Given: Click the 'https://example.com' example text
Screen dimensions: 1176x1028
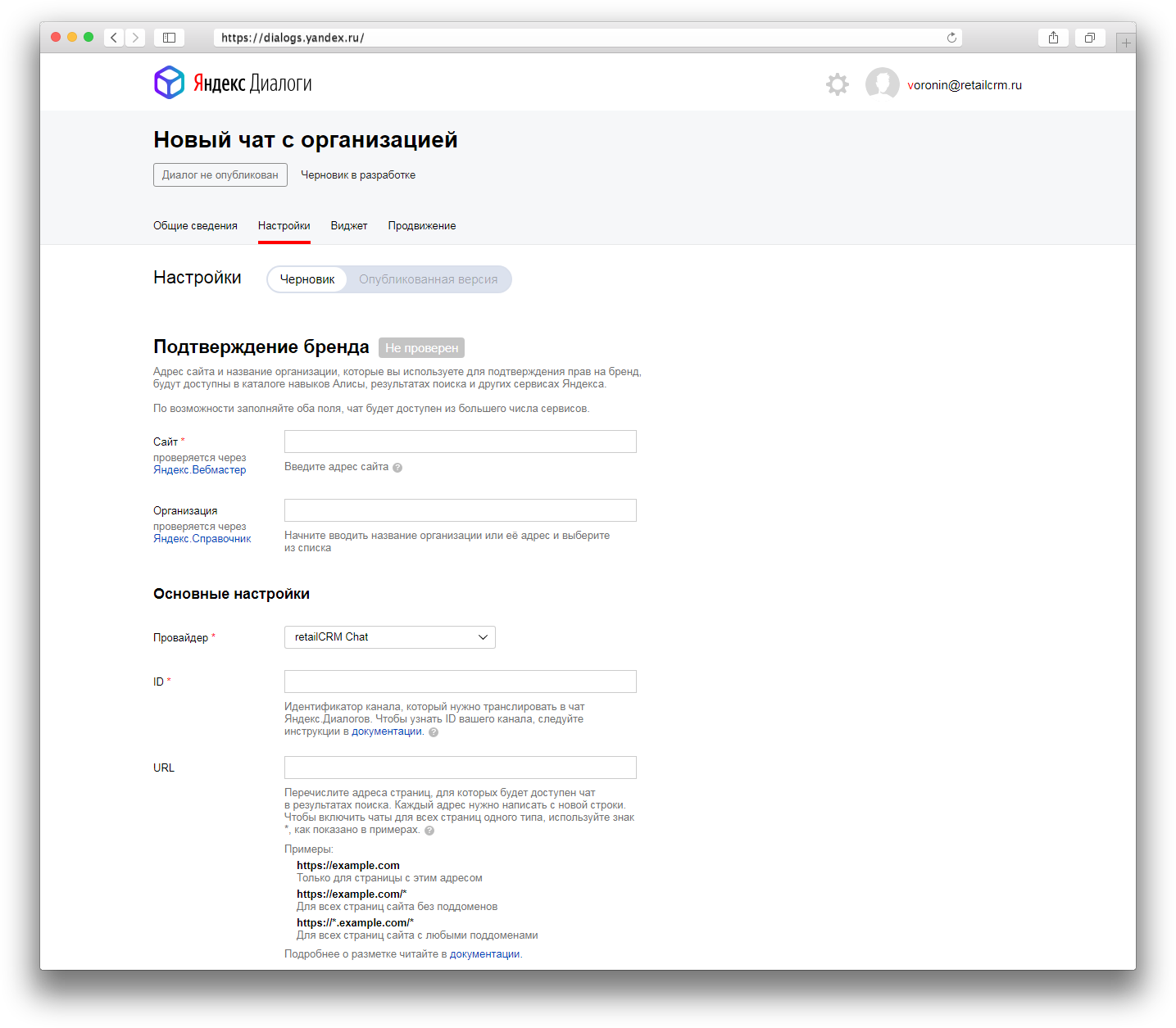Looking at the screenshot, I should tap(348, 866).
